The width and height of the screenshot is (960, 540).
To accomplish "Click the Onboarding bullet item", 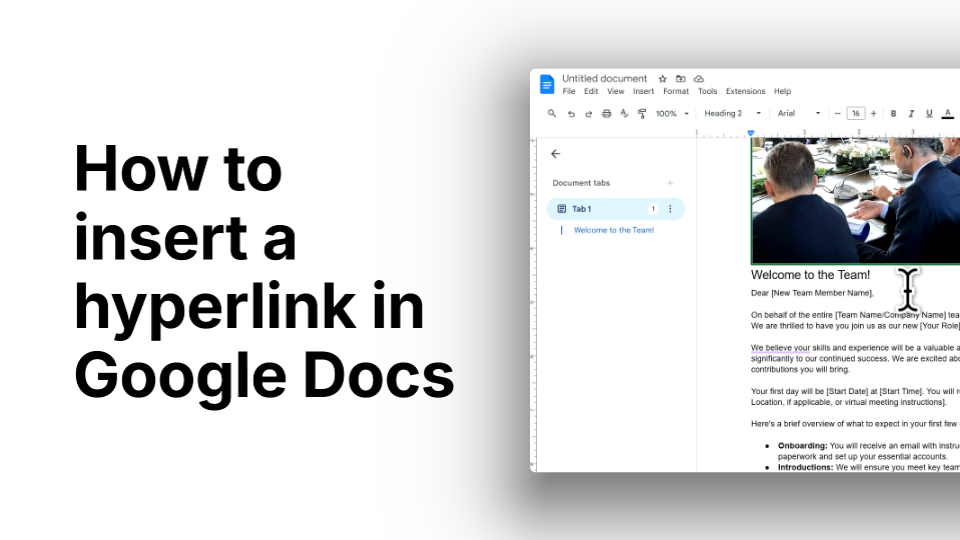I will (868, 451).
